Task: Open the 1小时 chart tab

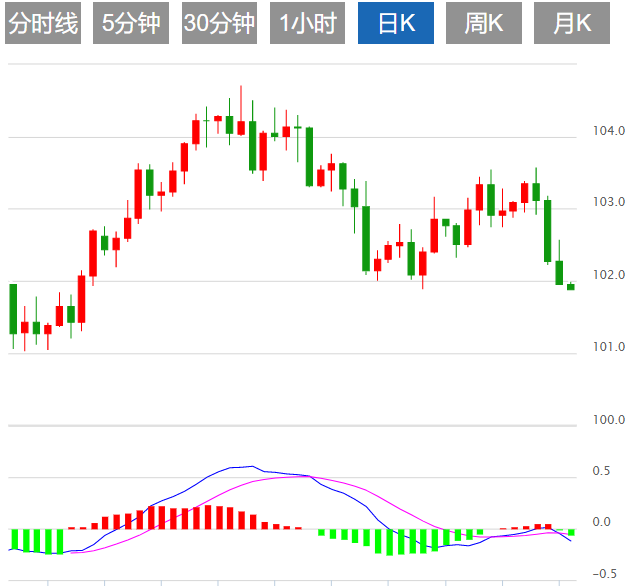Action: point(307,23)
